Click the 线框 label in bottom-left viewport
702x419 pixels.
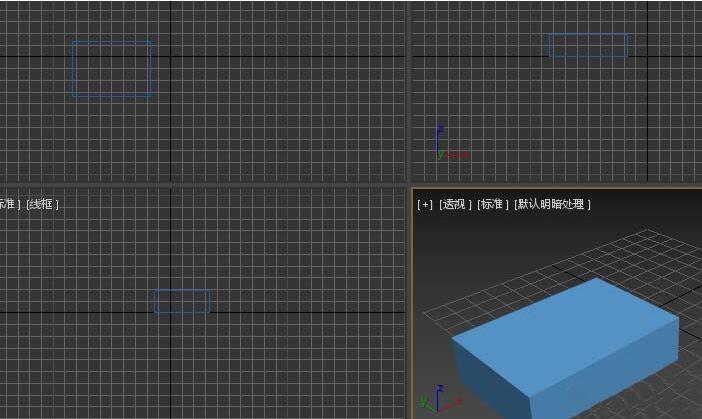pos(42,204)
